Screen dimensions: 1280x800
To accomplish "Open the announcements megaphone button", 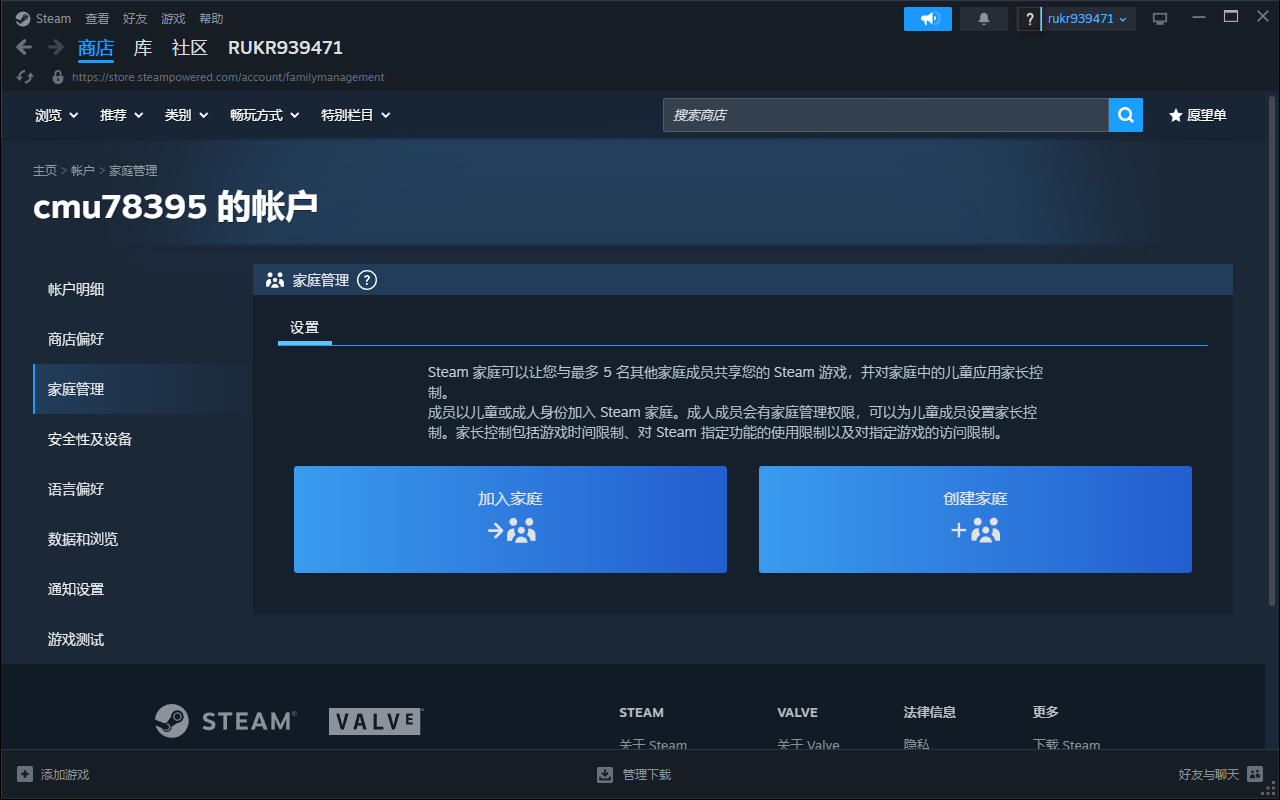I will (x=928, y=19).
